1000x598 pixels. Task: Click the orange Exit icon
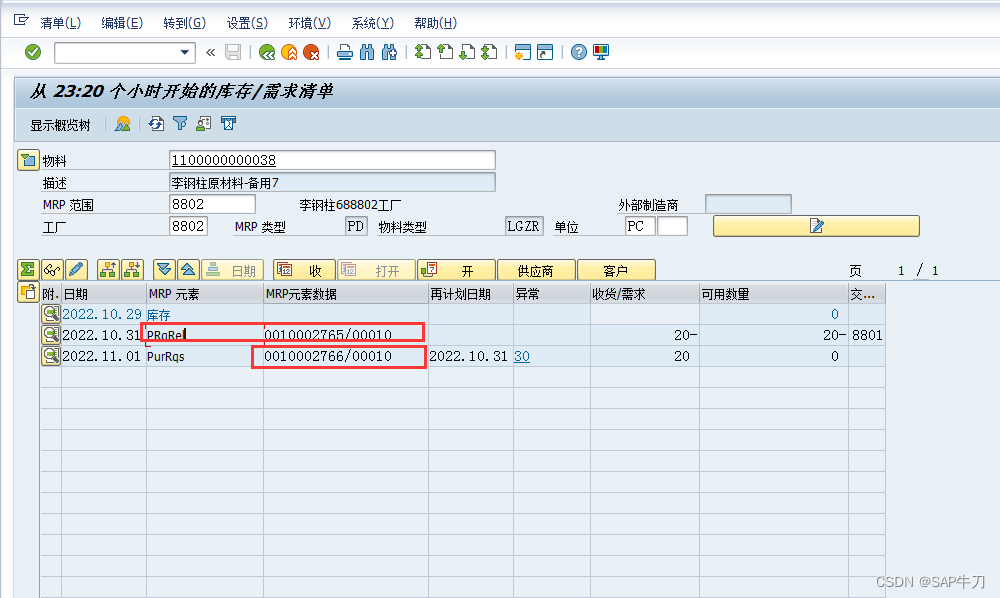tap(289, 52)
